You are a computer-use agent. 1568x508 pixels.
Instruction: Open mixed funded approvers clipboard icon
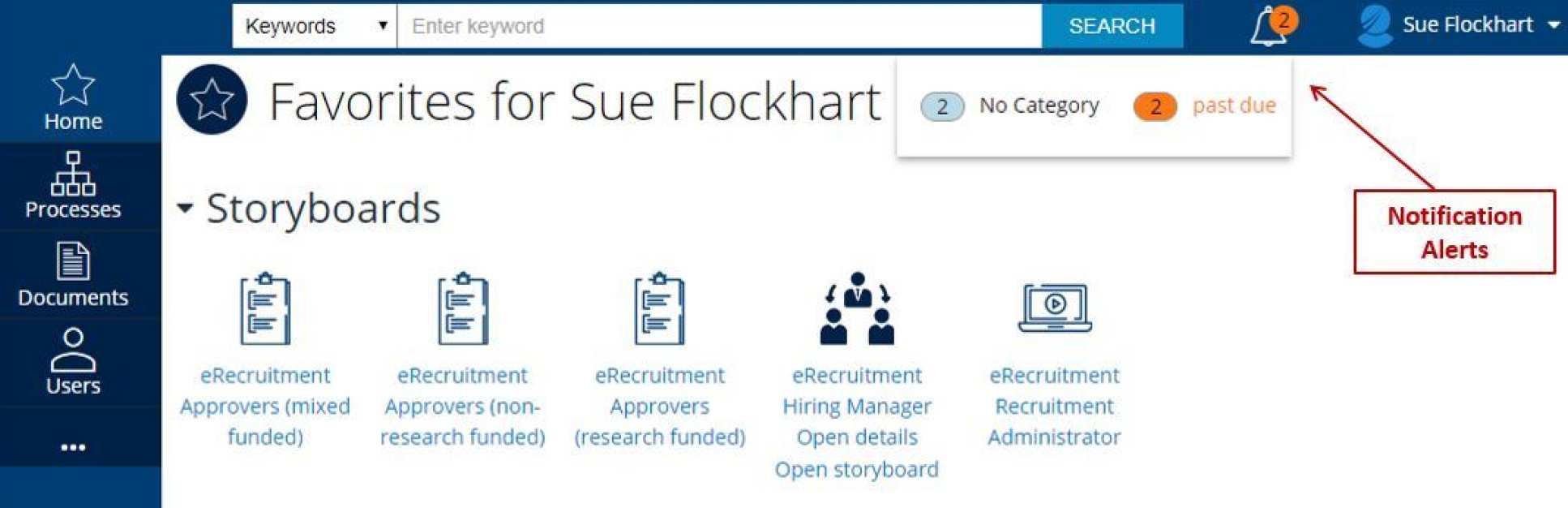point(265,309)
